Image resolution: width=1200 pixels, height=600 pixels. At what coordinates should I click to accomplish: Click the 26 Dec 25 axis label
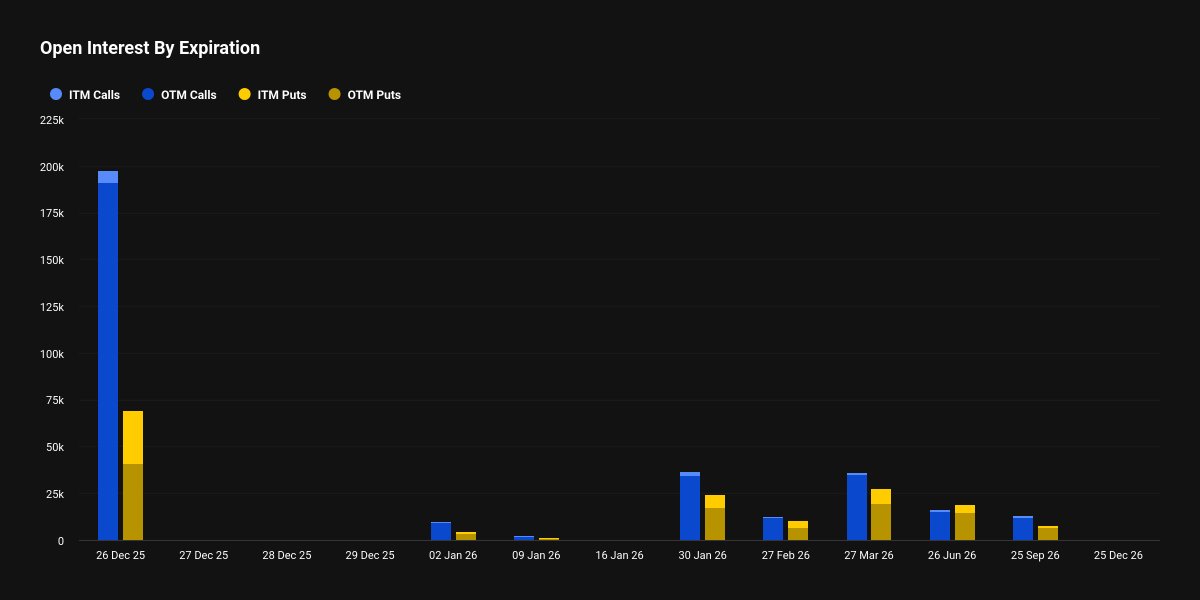pyautogui.click(x=120, y=555)
